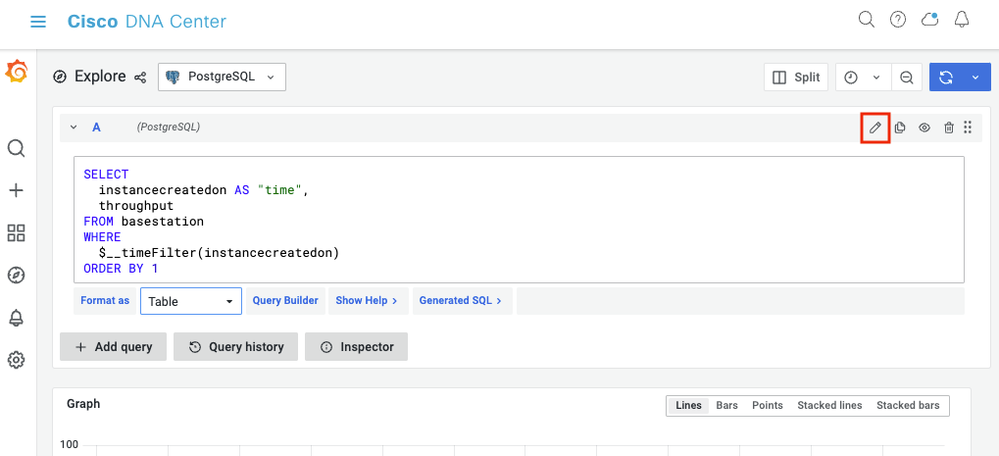999x456 pixels.
Task: Open the Format as Table dropdown
Action: tap(190, 301)
